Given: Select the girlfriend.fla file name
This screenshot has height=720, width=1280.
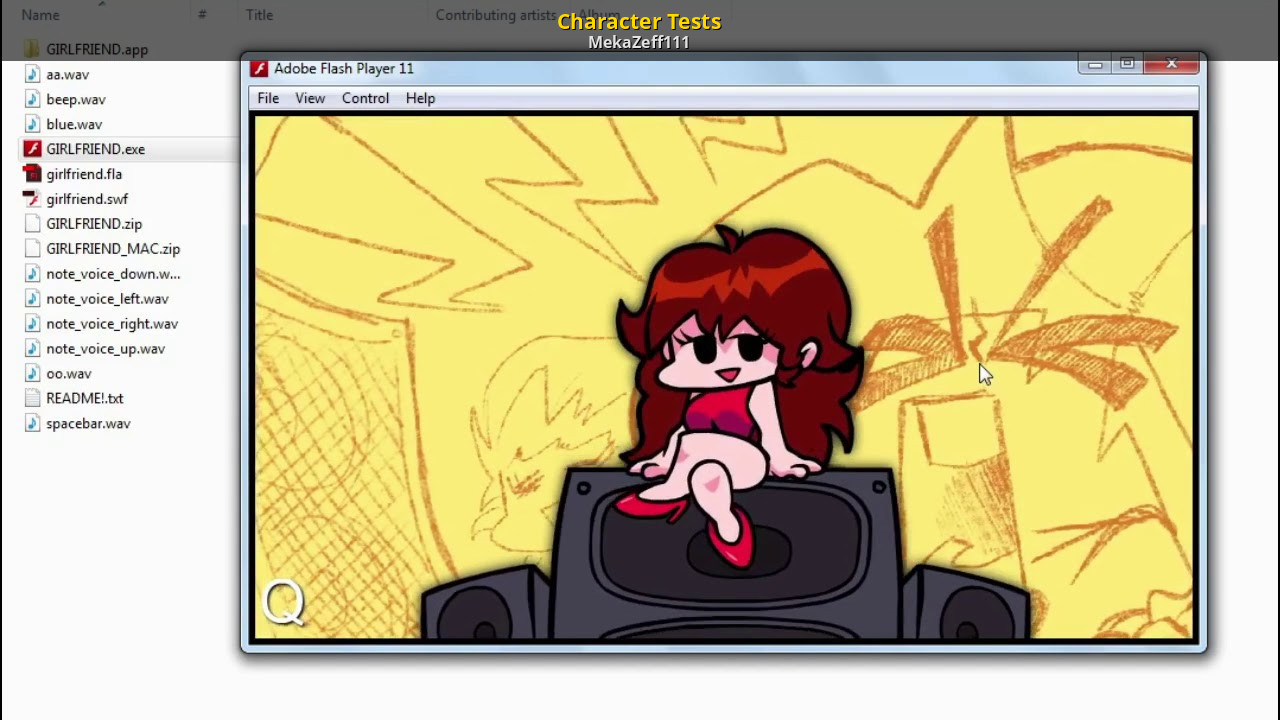Looking at the screenshot, I should tap(84, 174).
